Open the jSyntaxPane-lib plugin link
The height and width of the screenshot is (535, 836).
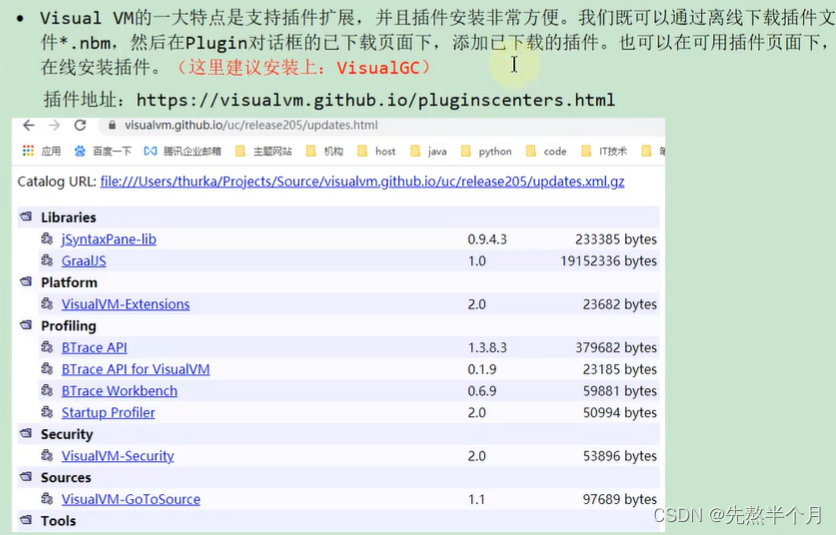(109, 239)
